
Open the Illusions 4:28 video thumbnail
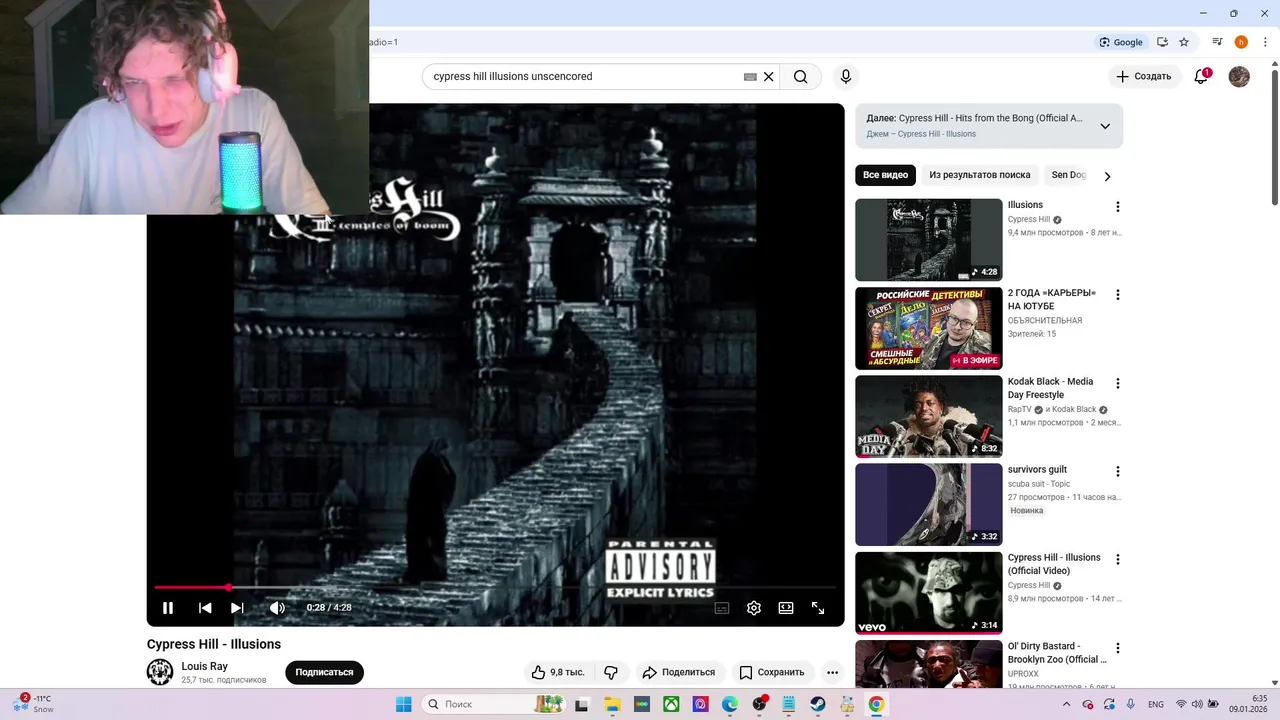pos(928,240)
